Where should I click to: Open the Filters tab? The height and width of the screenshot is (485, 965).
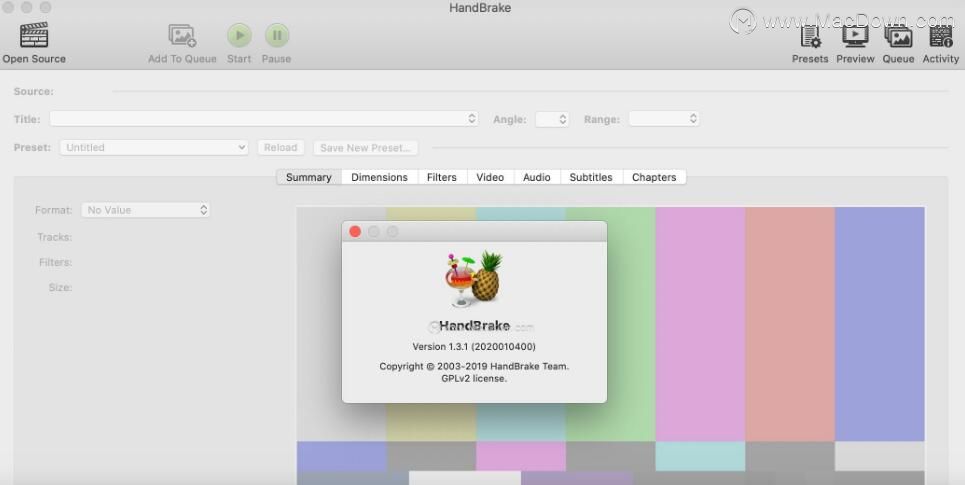click(442, 177)
